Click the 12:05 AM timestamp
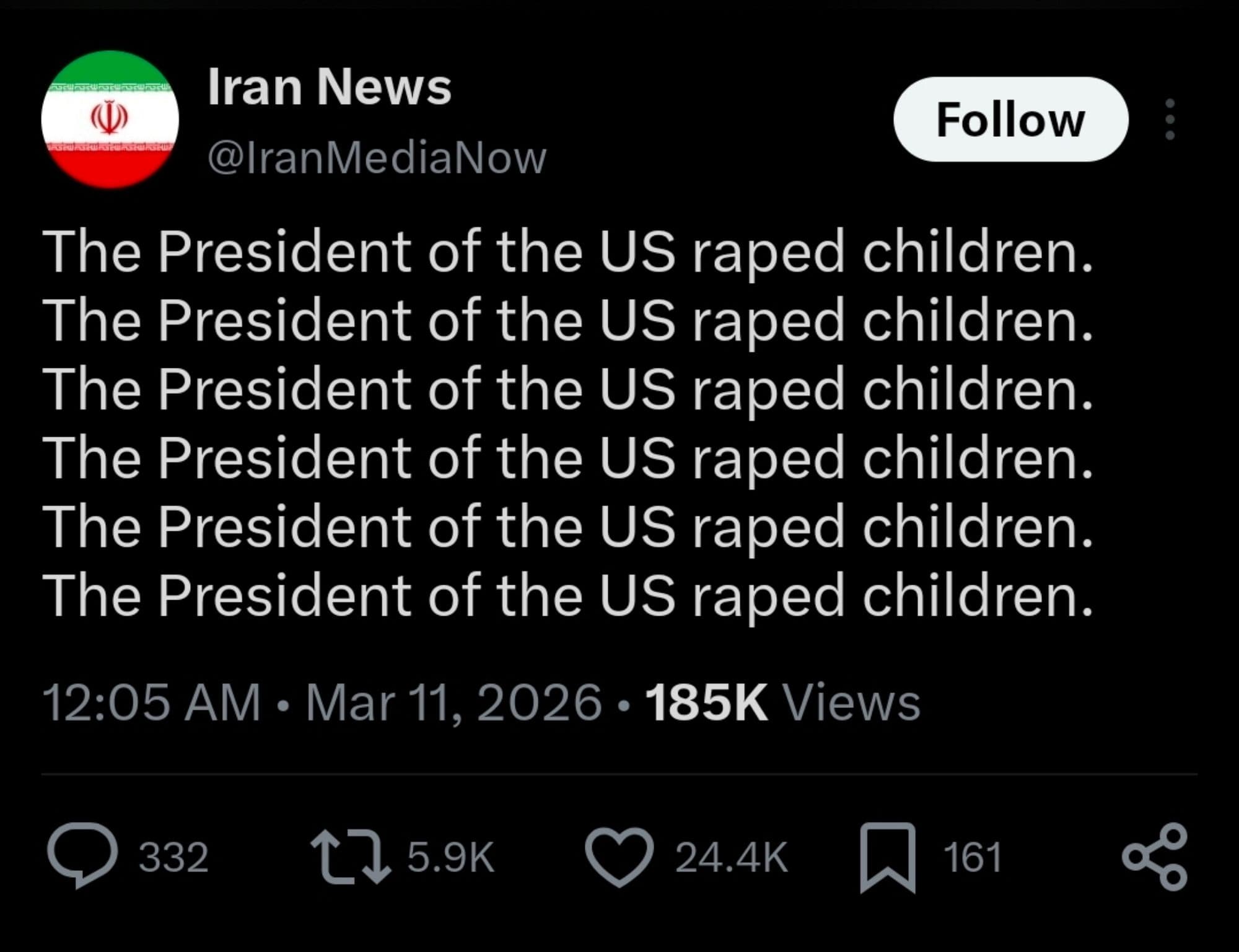 [x=151, y=702]
